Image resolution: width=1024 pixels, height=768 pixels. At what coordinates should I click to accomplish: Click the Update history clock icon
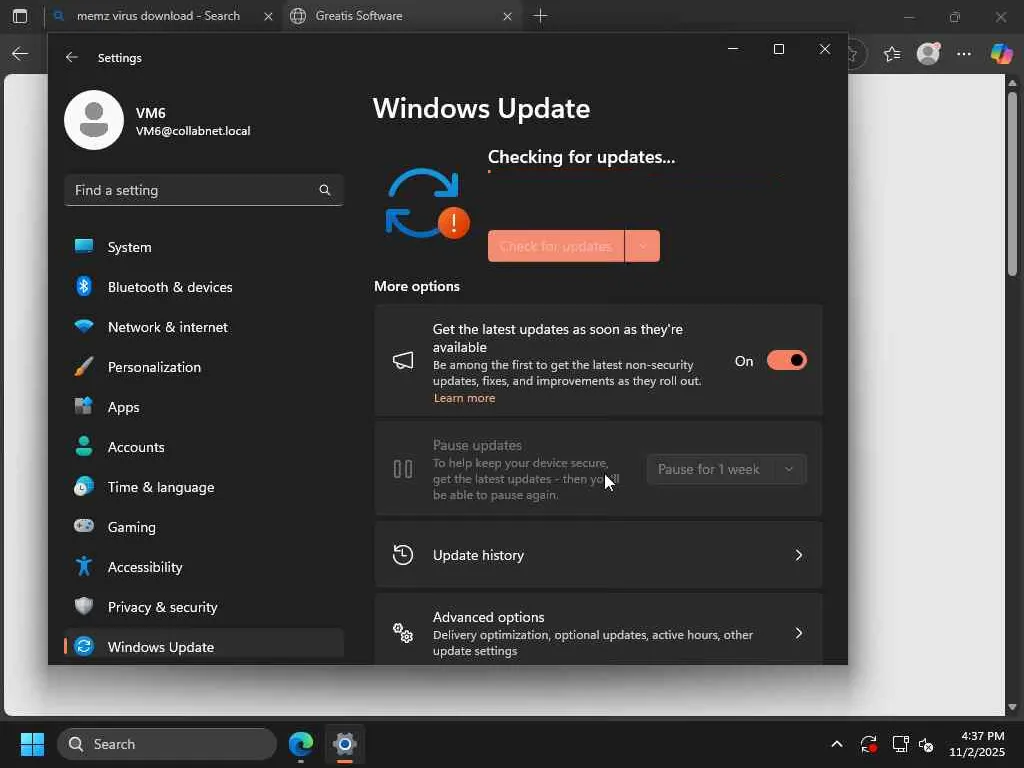tap(403, 554)
